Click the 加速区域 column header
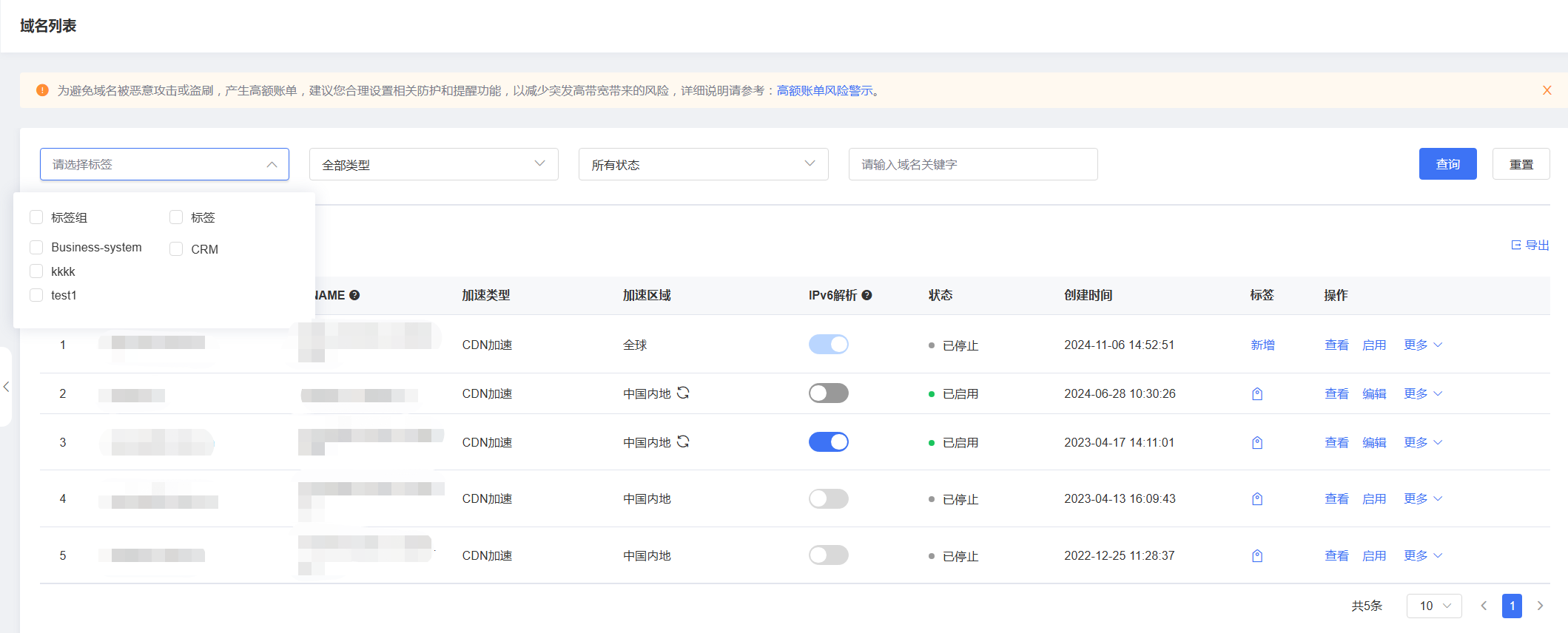 click(x=647, y=295)
